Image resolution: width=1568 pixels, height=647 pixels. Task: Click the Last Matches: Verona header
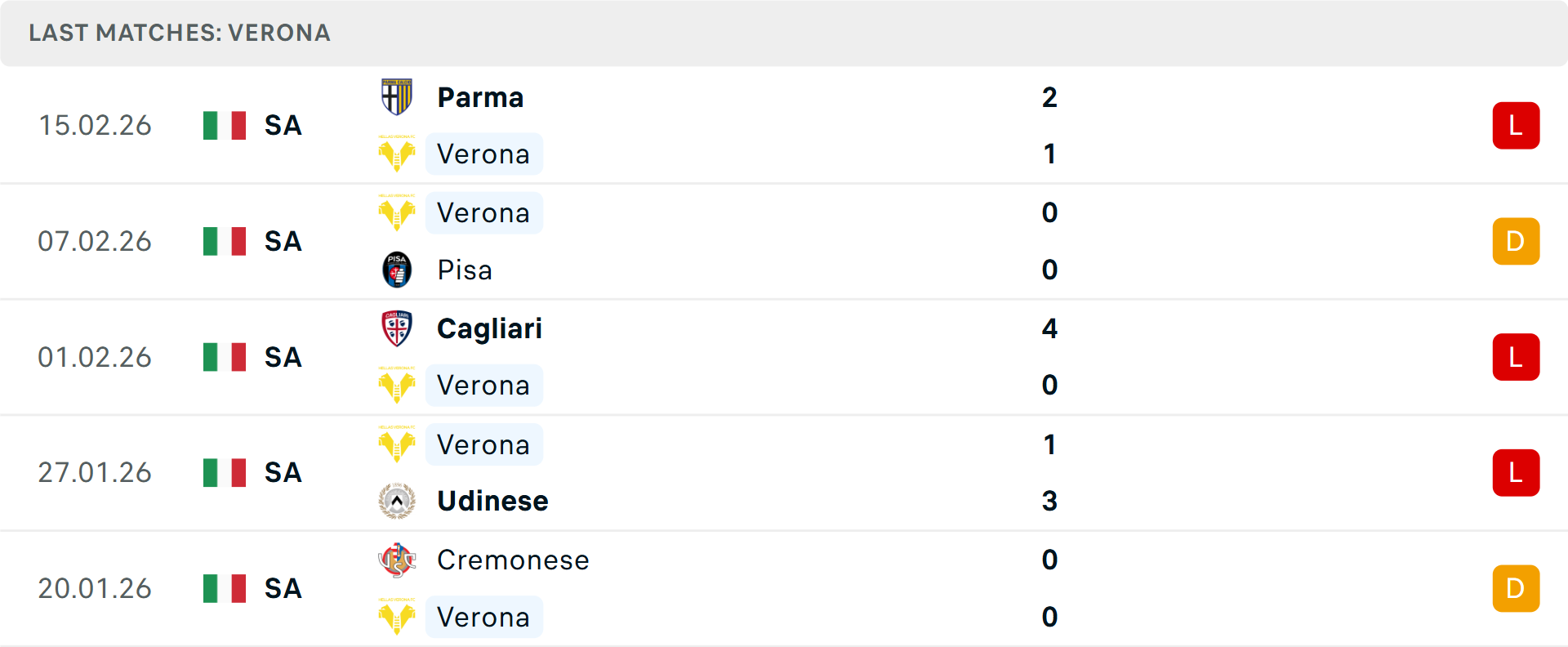coord(180,33)
